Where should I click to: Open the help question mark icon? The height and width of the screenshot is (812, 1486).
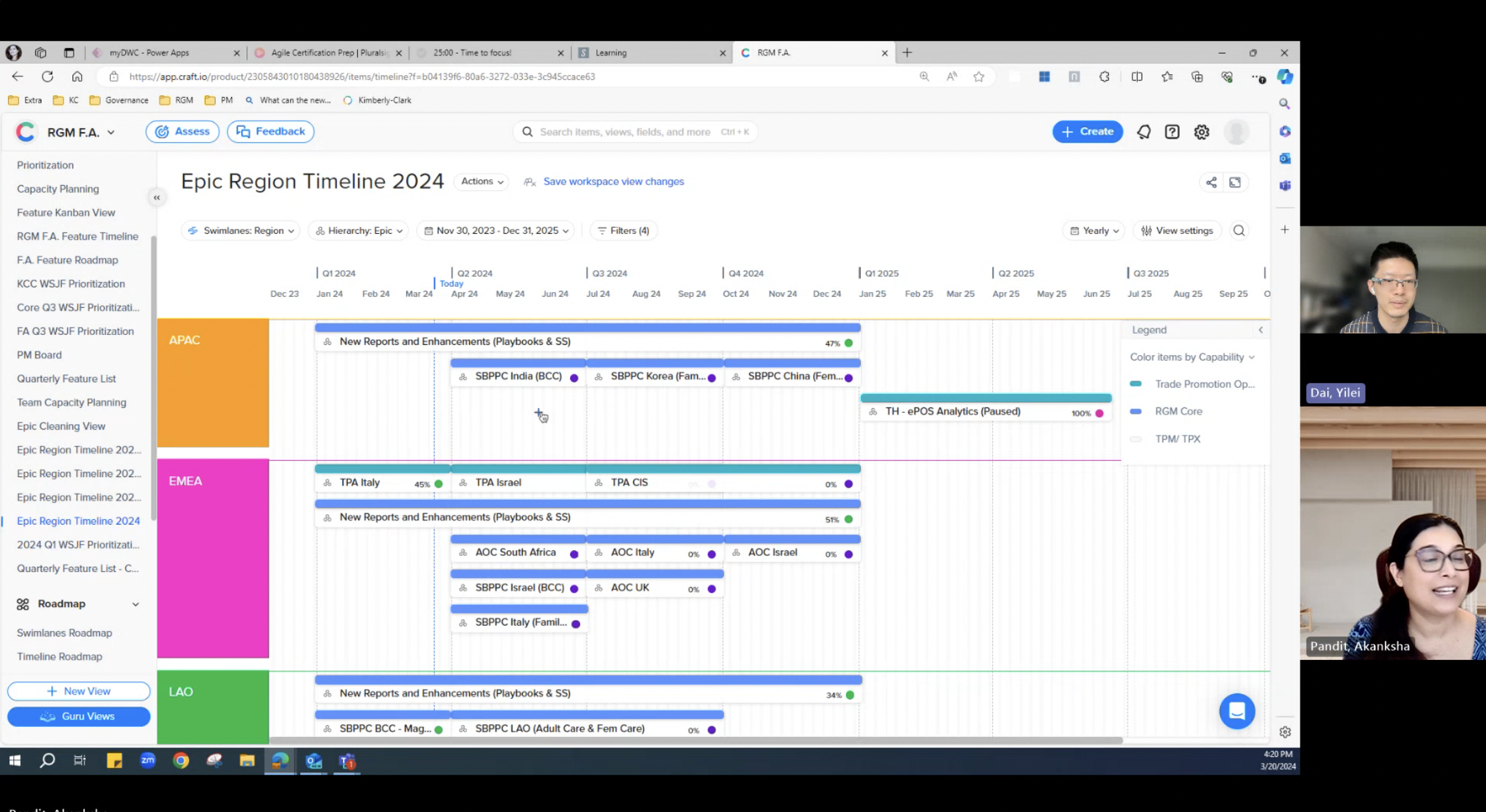pos(1172,132)
